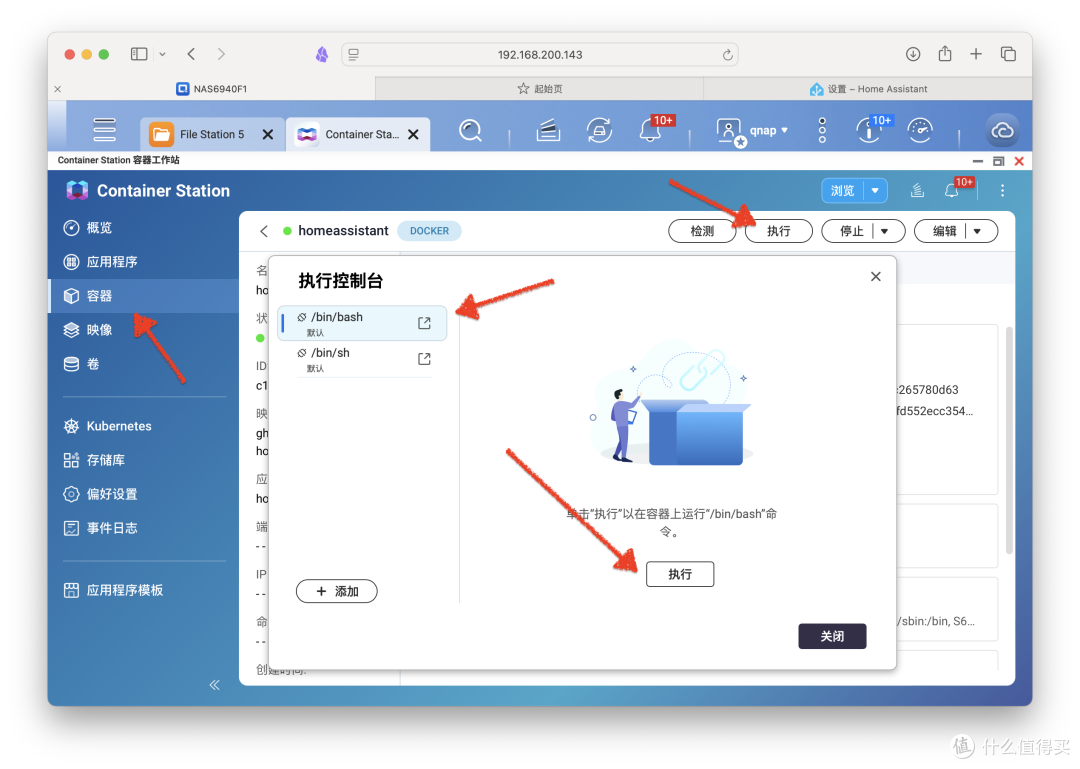The width and height of the screenshot is (1080, 769).
Task: Open Safari downloads icon
Action: click(x=913, y=54)
